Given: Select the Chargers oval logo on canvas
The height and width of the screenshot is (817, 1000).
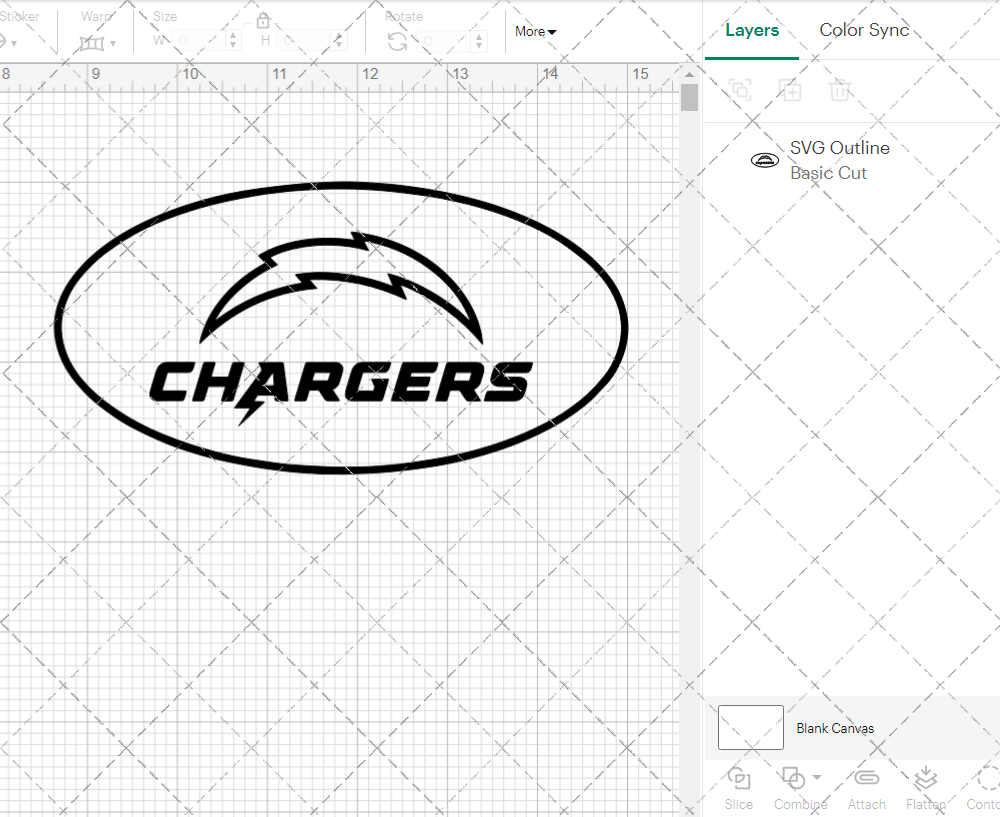Looking at the screenshot, I should tap(341, 328).
